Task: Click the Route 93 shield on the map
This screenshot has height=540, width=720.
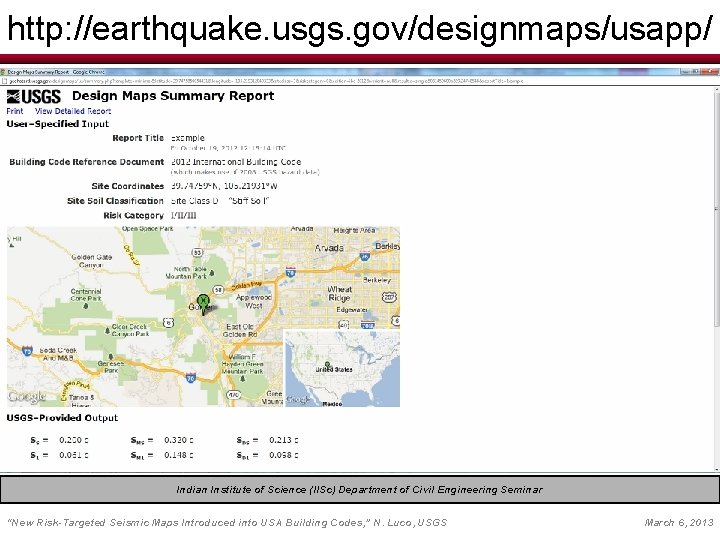Action: (x=197, y=252)
